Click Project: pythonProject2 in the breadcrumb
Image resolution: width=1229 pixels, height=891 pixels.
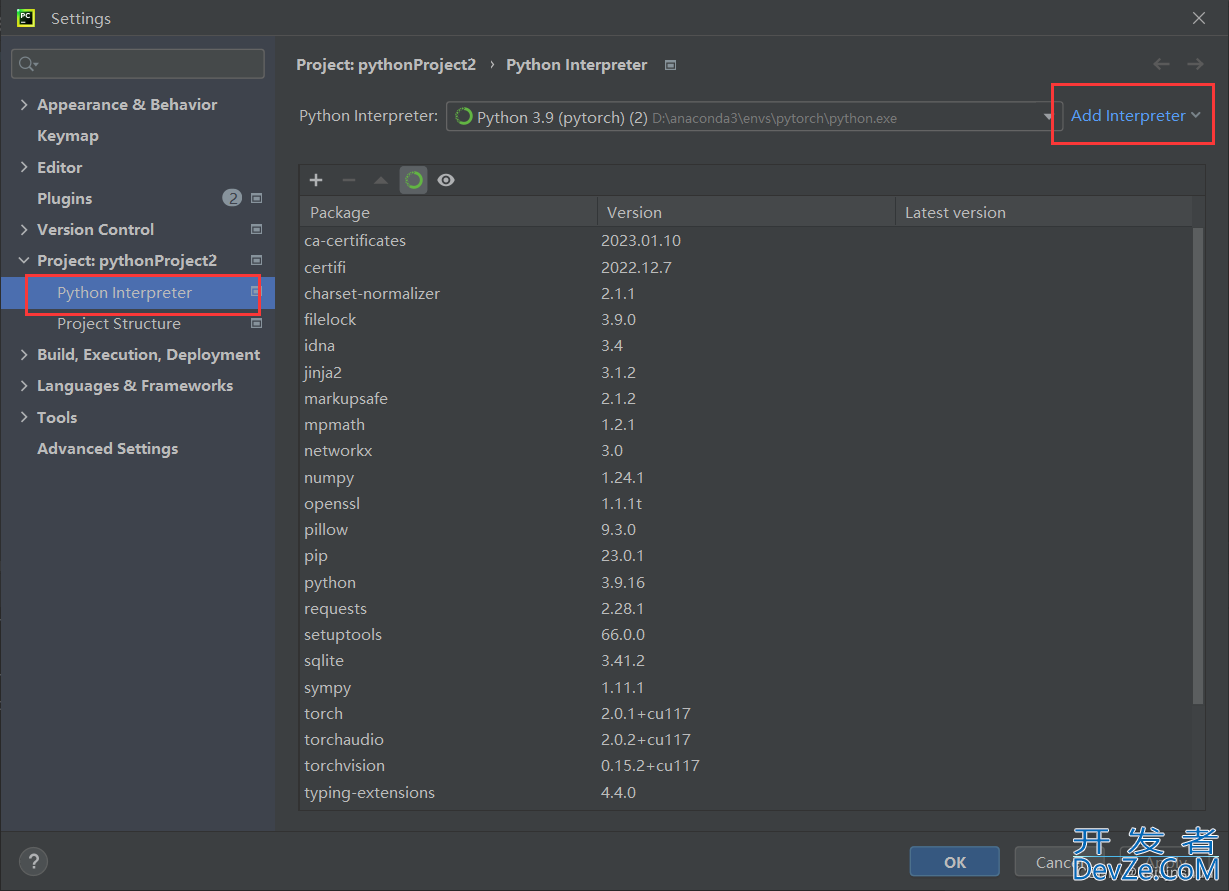click(386, 65)
